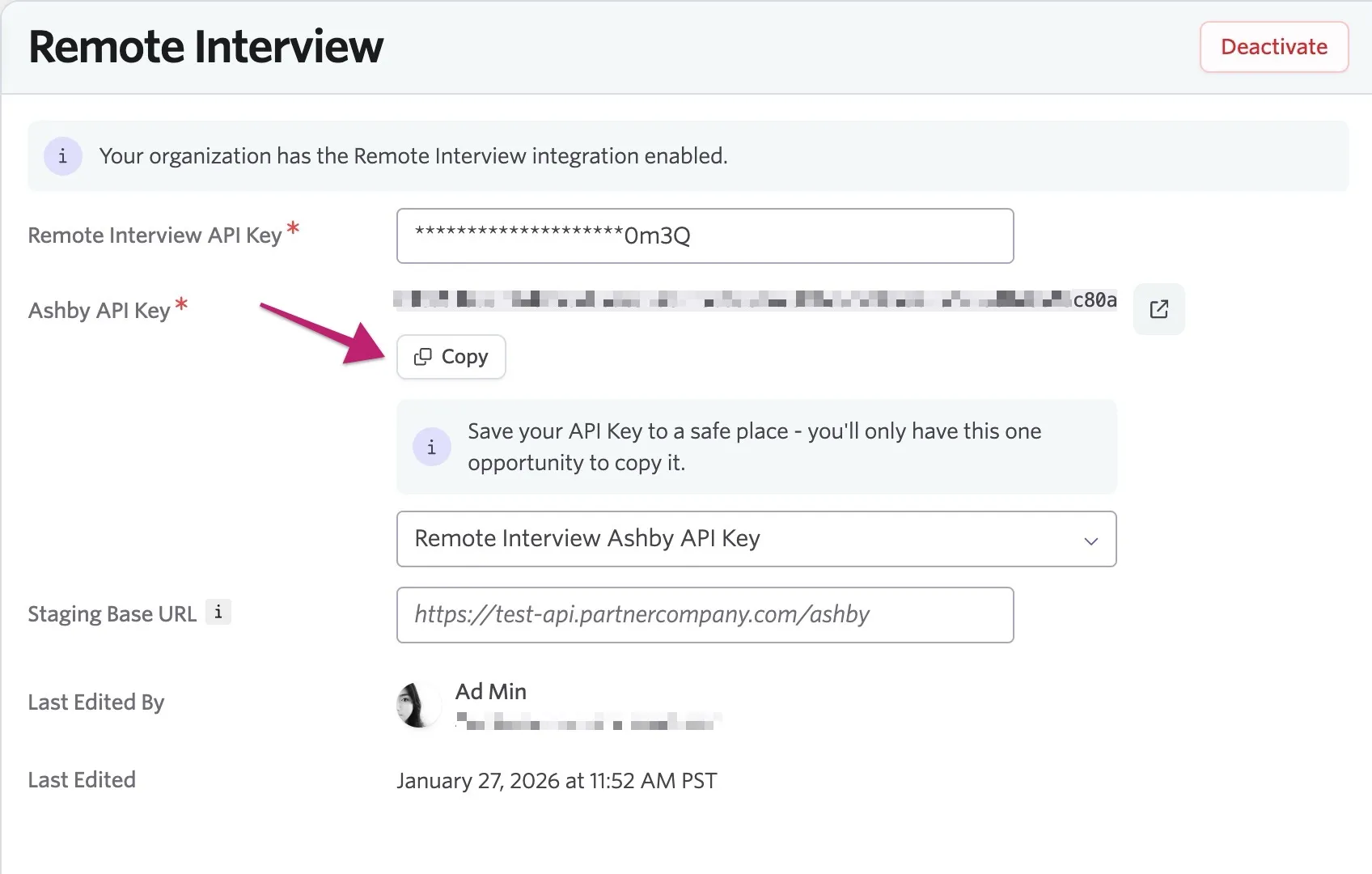The height and width of the screenshot is (874, 1372).
Task: Click the 'Save your API Key to a safe place' notice text
Action: pos(755,447)
